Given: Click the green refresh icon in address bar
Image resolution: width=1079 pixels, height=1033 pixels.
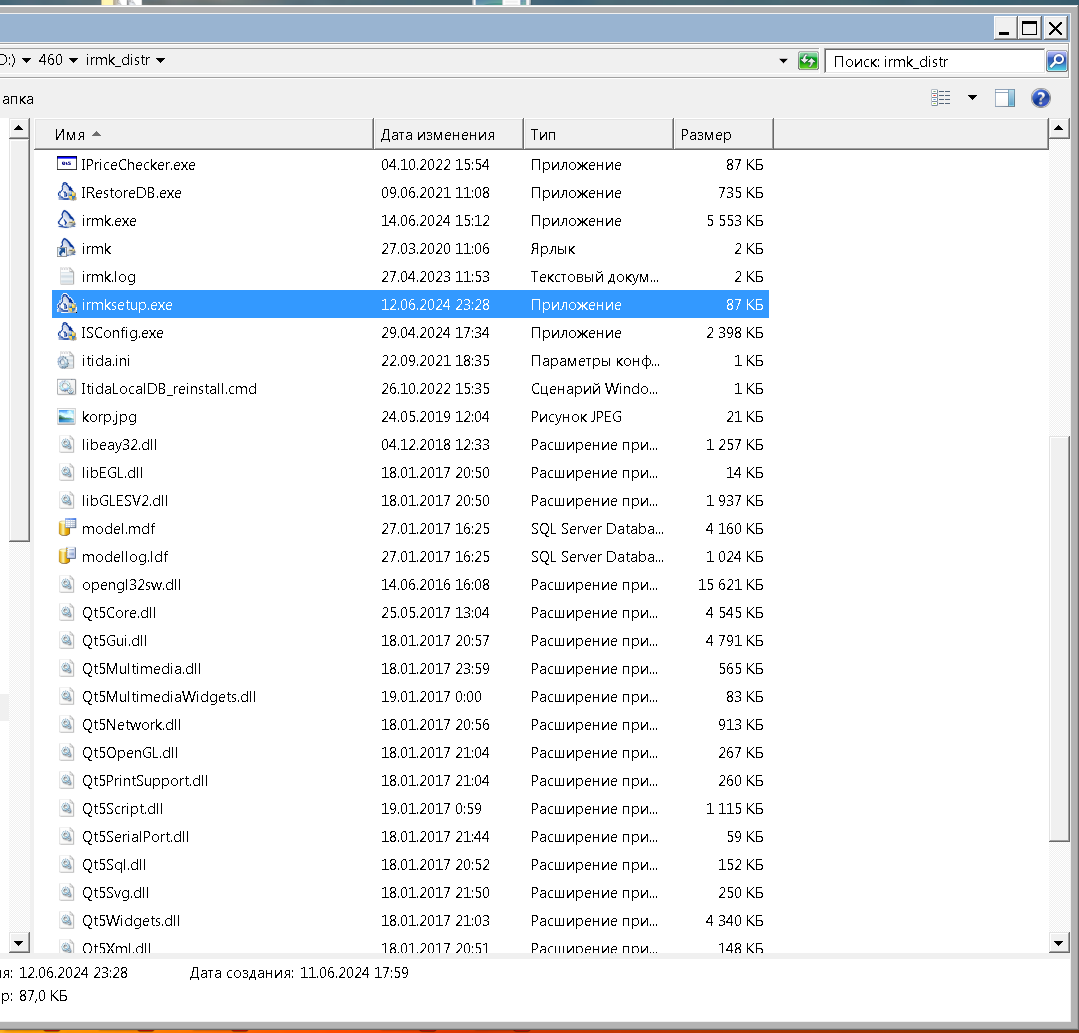Looking at the screenshot, I should click(808, 61).
